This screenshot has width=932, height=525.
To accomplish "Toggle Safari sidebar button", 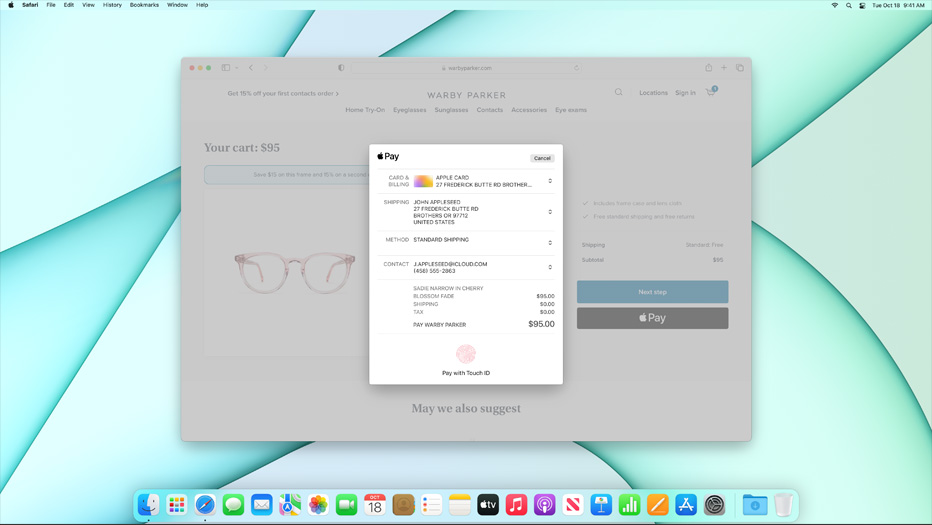I will click(x=226, y=68).
